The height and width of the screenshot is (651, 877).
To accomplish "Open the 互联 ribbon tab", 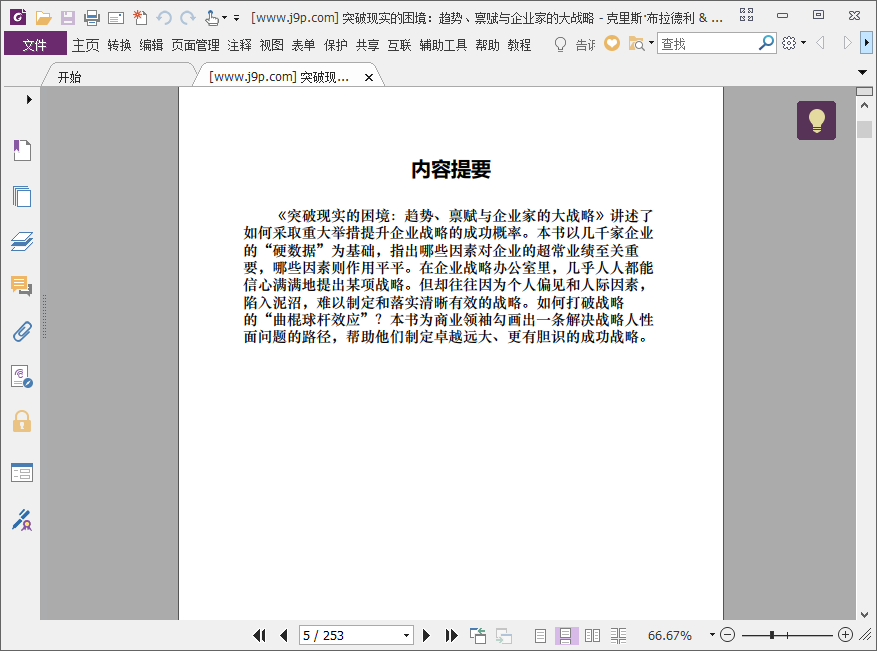I will click(x=399, y=45).
